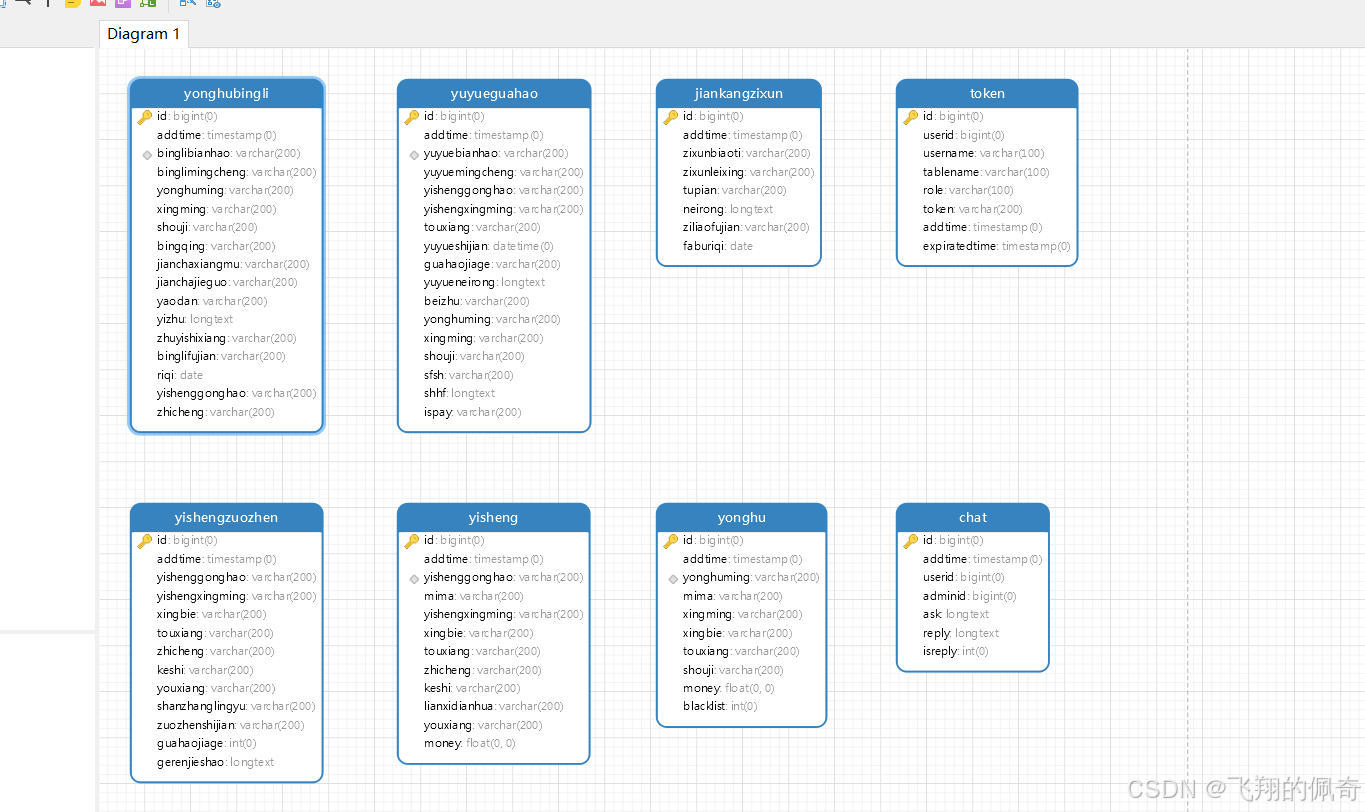
Task: Select the yonghu table header
Action: (x=741, y=517)
